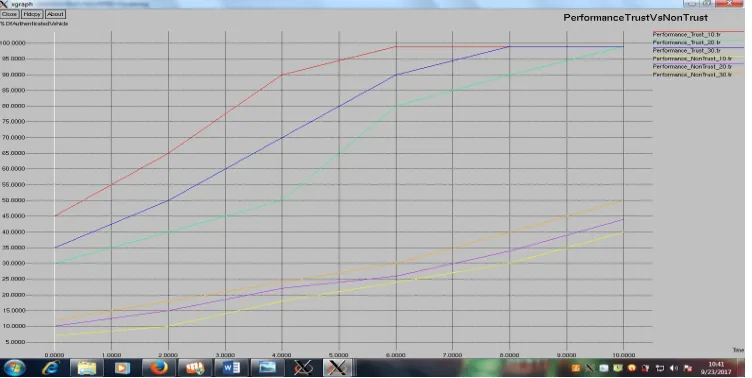752x378 pixels.
Task: Switch to the Xming X server taskbar icon
Action: [x=303, y=368]
